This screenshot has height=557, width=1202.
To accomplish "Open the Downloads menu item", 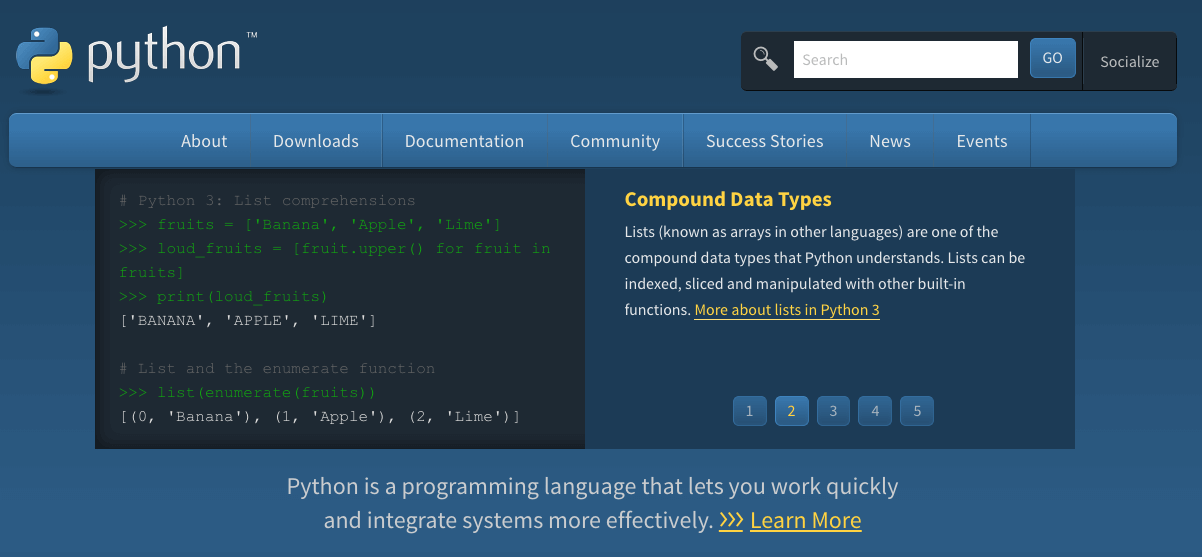I will pyautogui.click(x=316, y=141).
